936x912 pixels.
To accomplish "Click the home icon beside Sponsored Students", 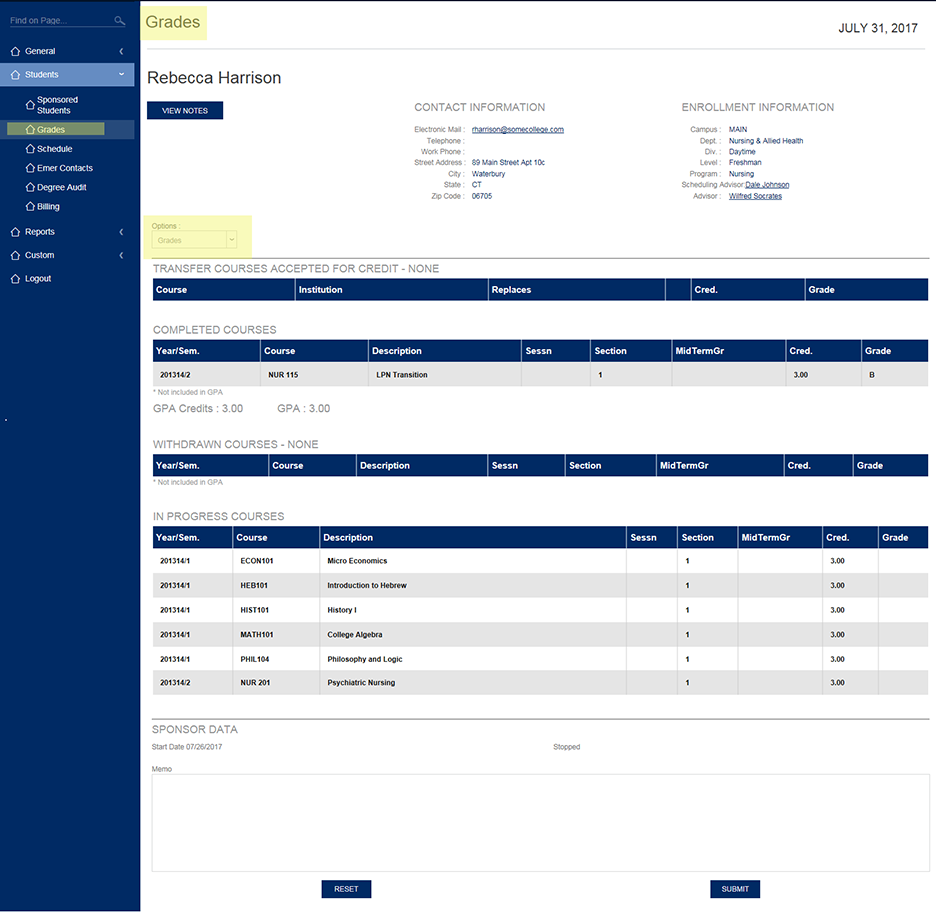I will (x=29, y=104).
